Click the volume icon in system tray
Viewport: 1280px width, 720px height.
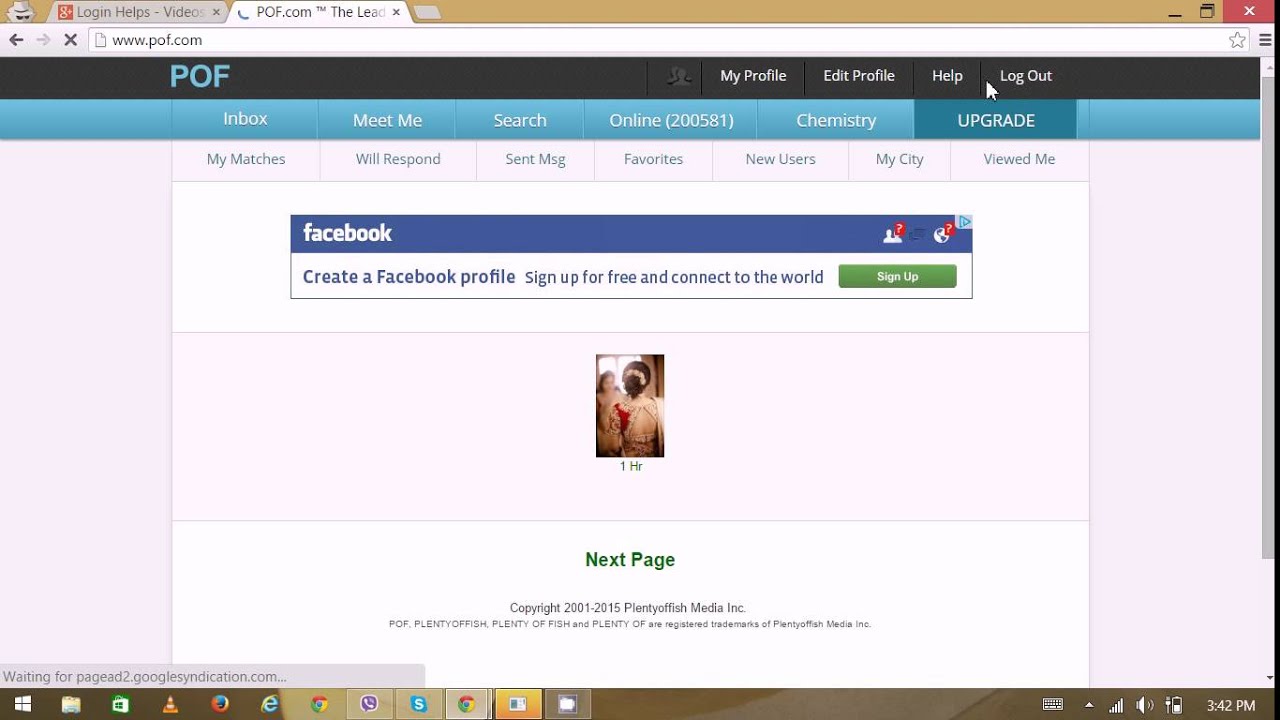point(1145,705)
